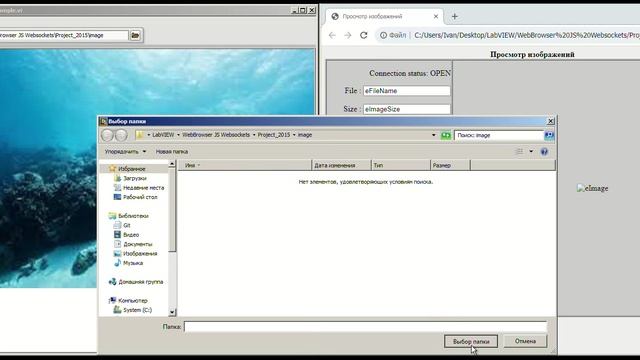The width and height of the screenshot is (640, 360).
Task: Click the refresh button beside address bar in dialog
Action: [446, 135]
